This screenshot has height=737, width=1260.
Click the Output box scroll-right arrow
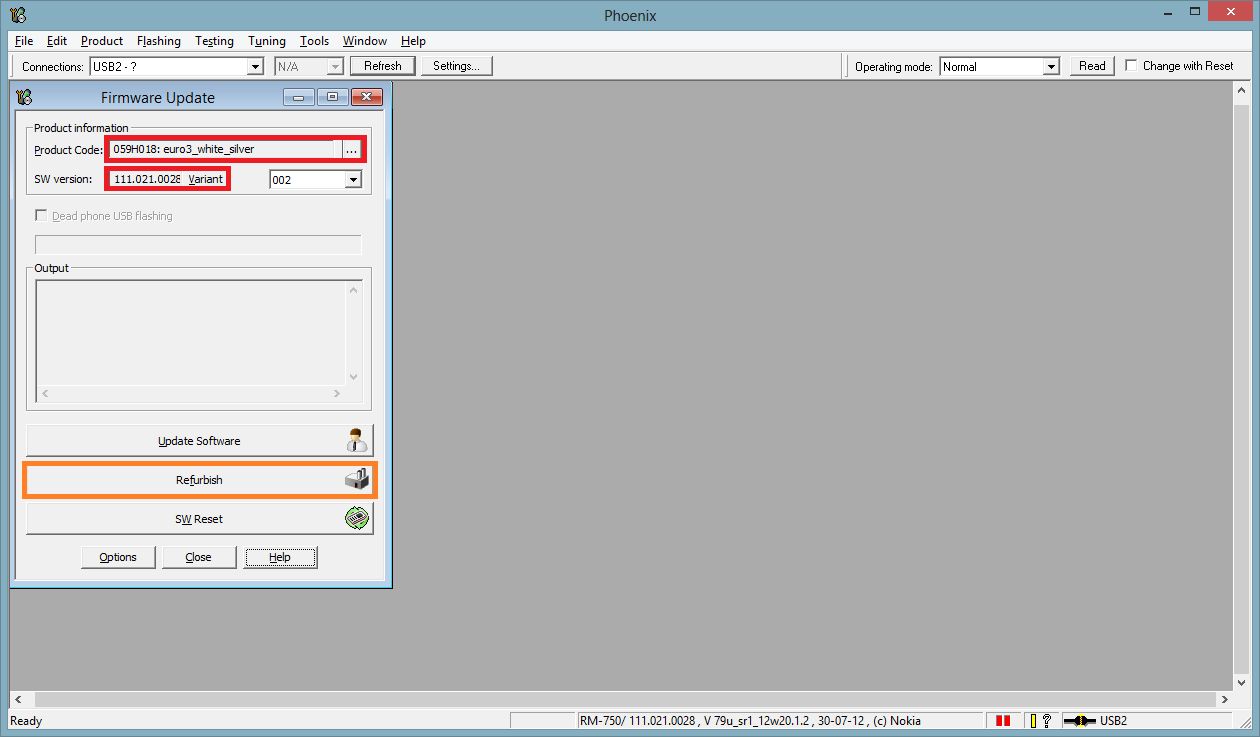click(x=338, y=394)
